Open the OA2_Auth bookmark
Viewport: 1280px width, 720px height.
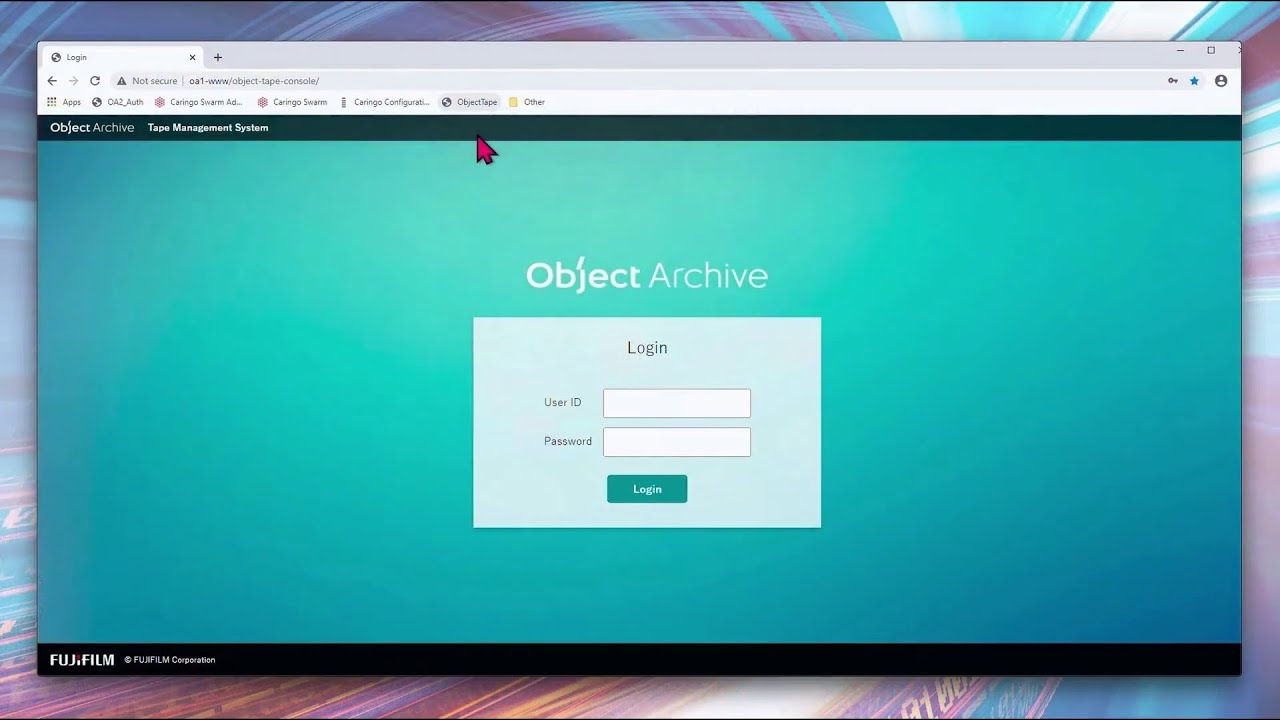[x=118, y=102]
